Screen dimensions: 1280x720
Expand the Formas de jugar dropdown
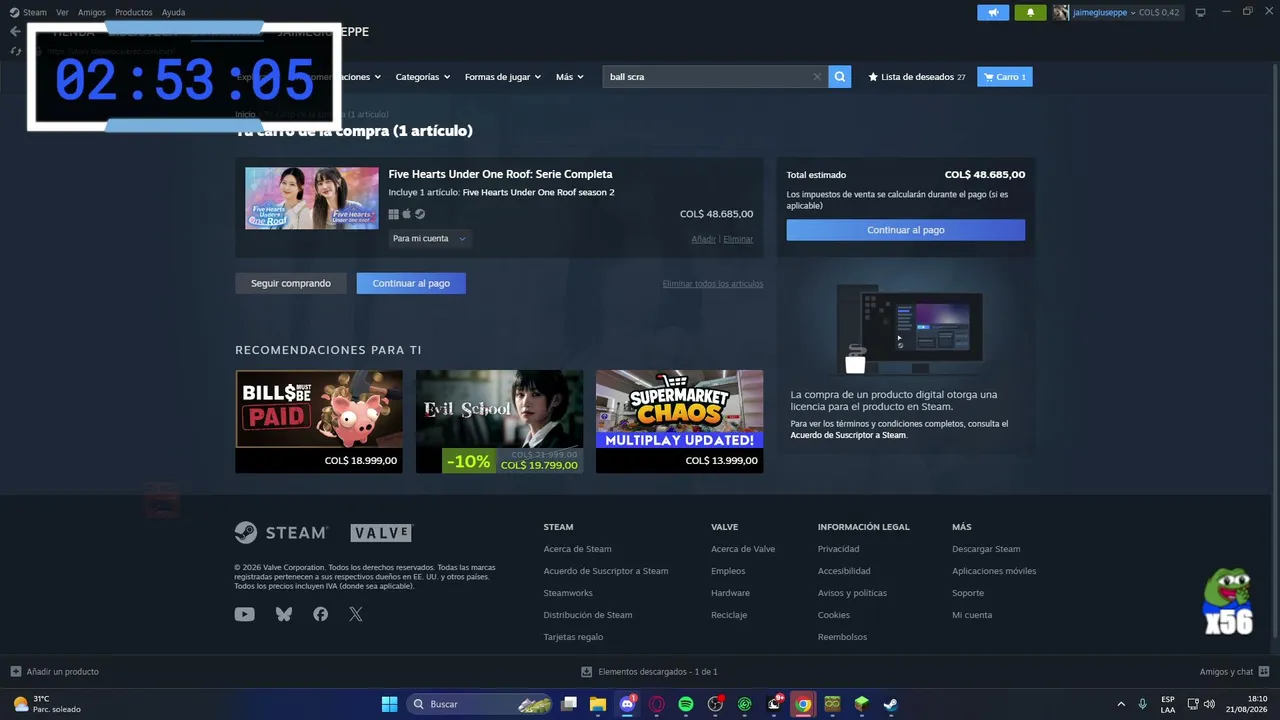pos(503,77)
